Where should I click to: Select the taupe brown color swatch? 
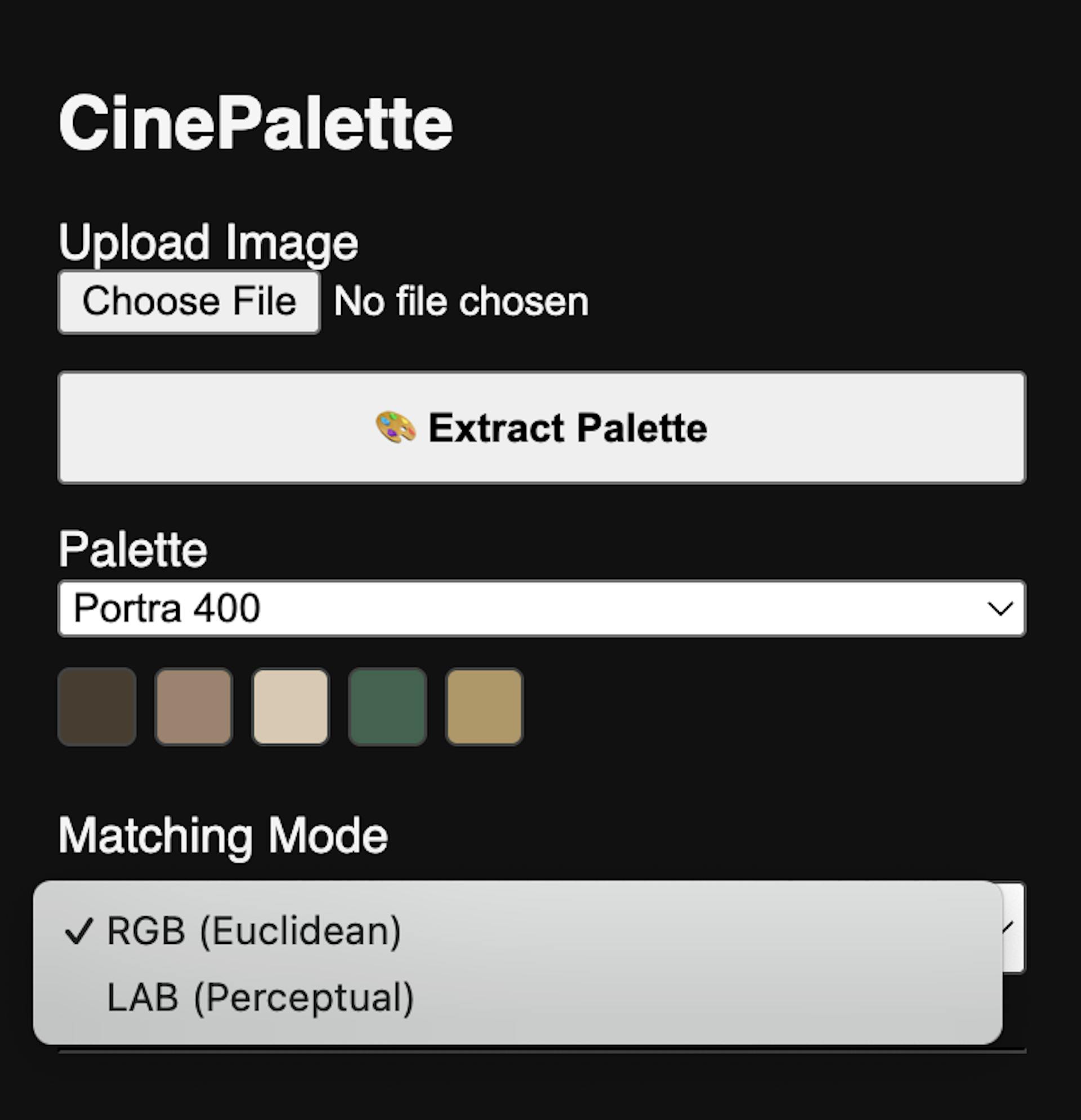point(194,707)
